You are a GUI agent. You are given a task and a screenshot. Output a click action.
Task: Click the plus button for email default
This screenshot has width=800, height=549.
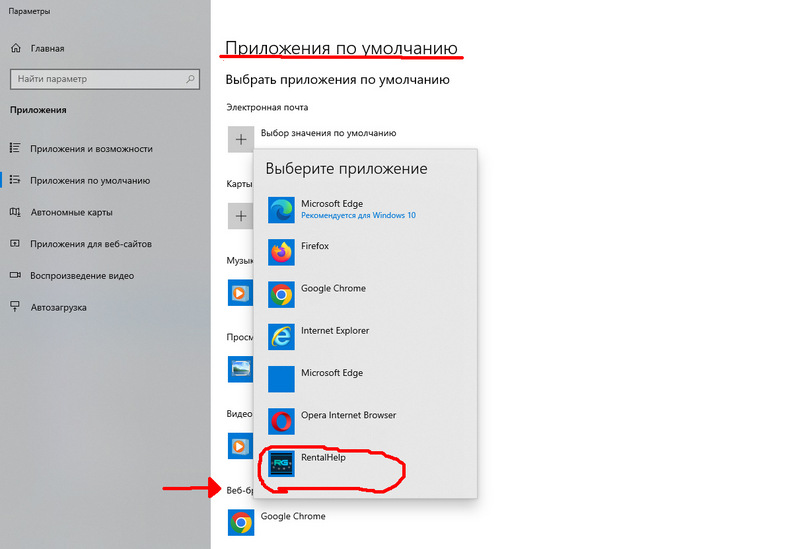(x=240, y=139)
